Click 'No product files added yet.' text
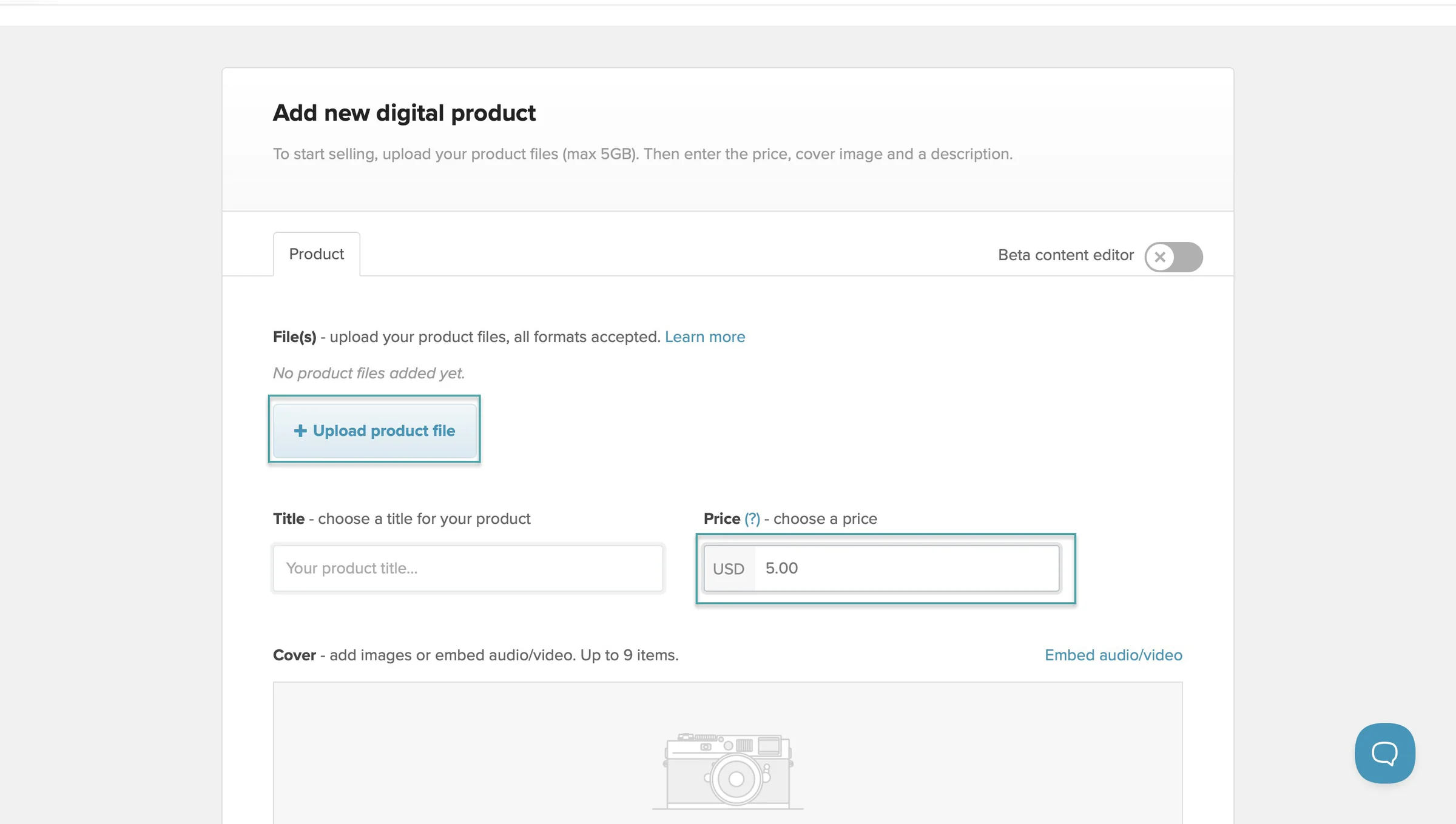This screenshot has height=824, width=1456. (x=369, y=373)
